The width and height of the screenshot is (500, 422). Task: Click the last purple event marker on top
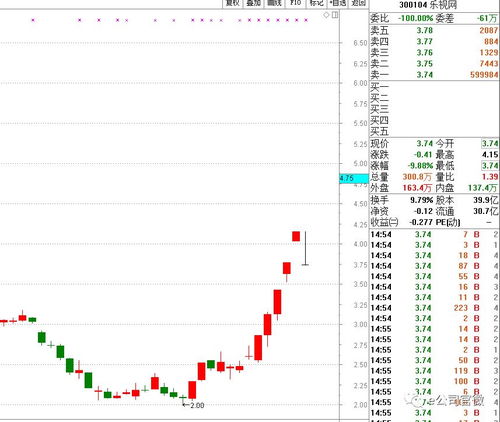(306, 20)
